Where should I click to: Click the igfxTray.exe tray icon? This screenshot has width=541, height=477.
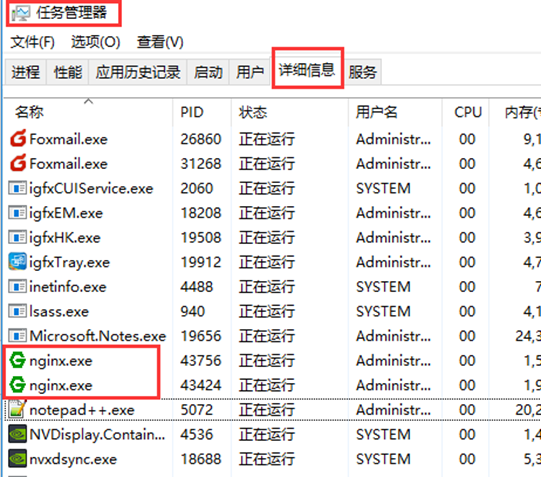[x=17, y=261]
